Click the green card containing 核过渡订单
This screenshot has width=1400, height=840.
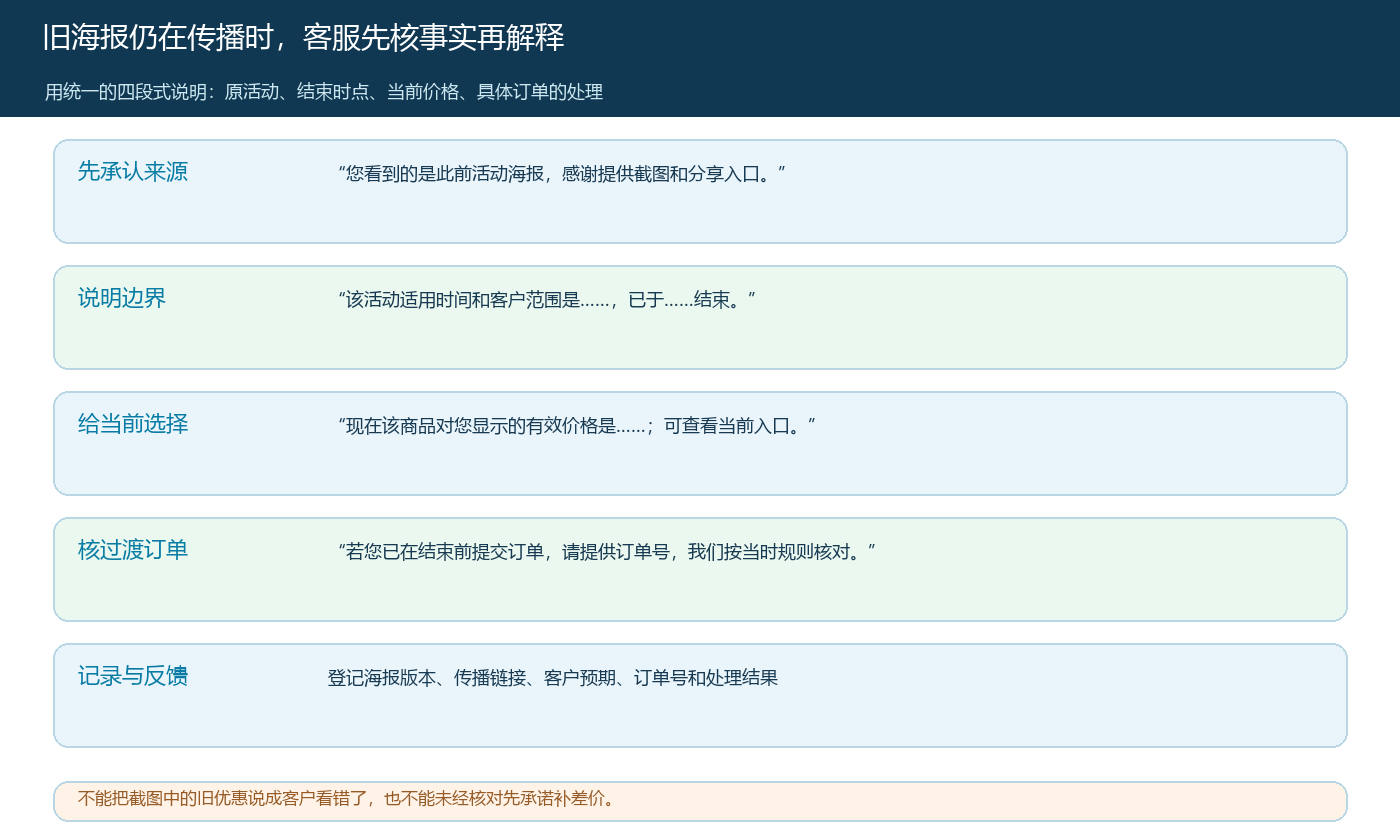coord(700,569)
